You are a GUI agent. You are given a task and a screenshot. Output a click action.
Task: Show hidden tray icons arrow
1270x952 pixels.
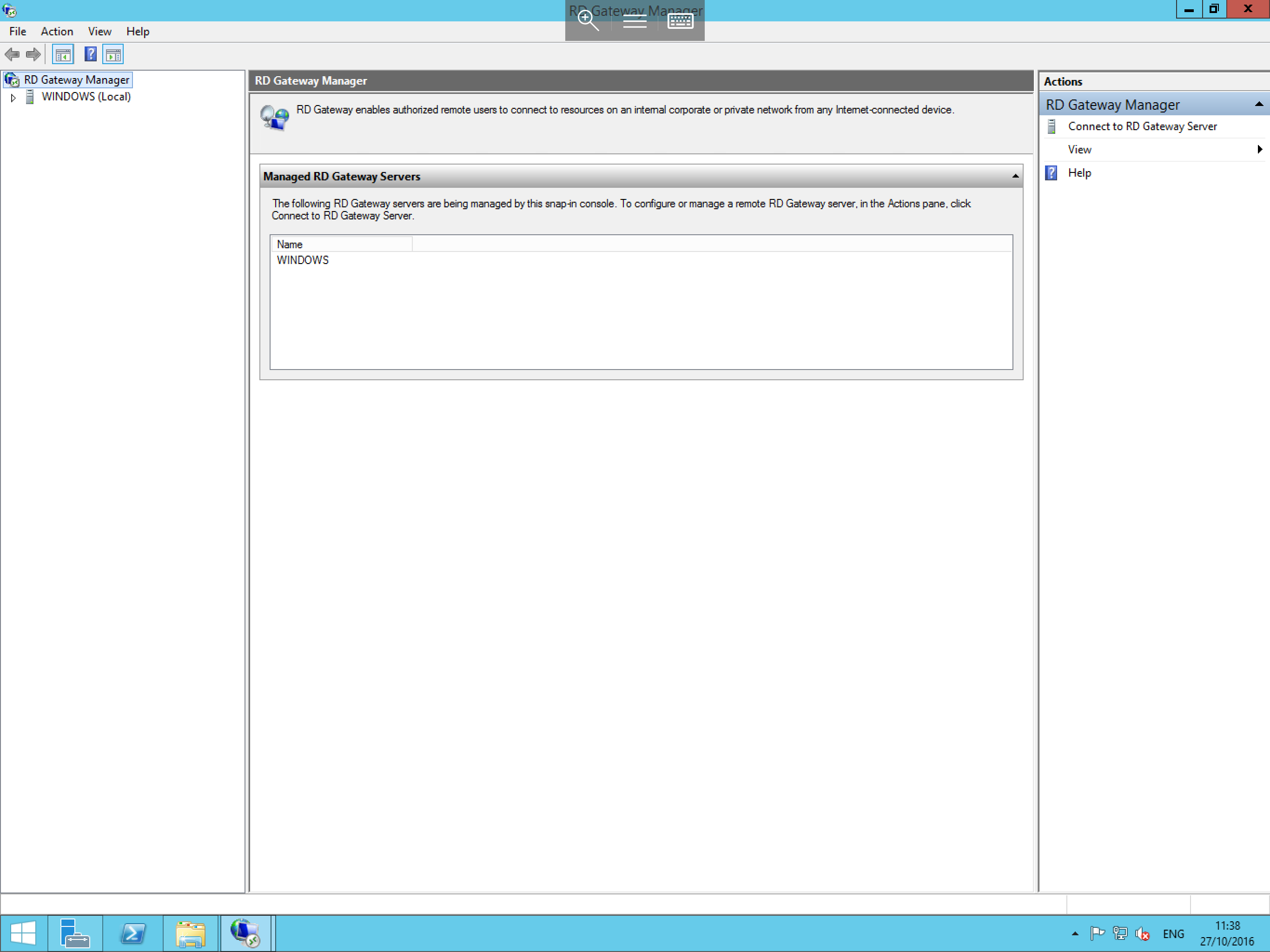pyautogui.click(x=1075, y=933)
